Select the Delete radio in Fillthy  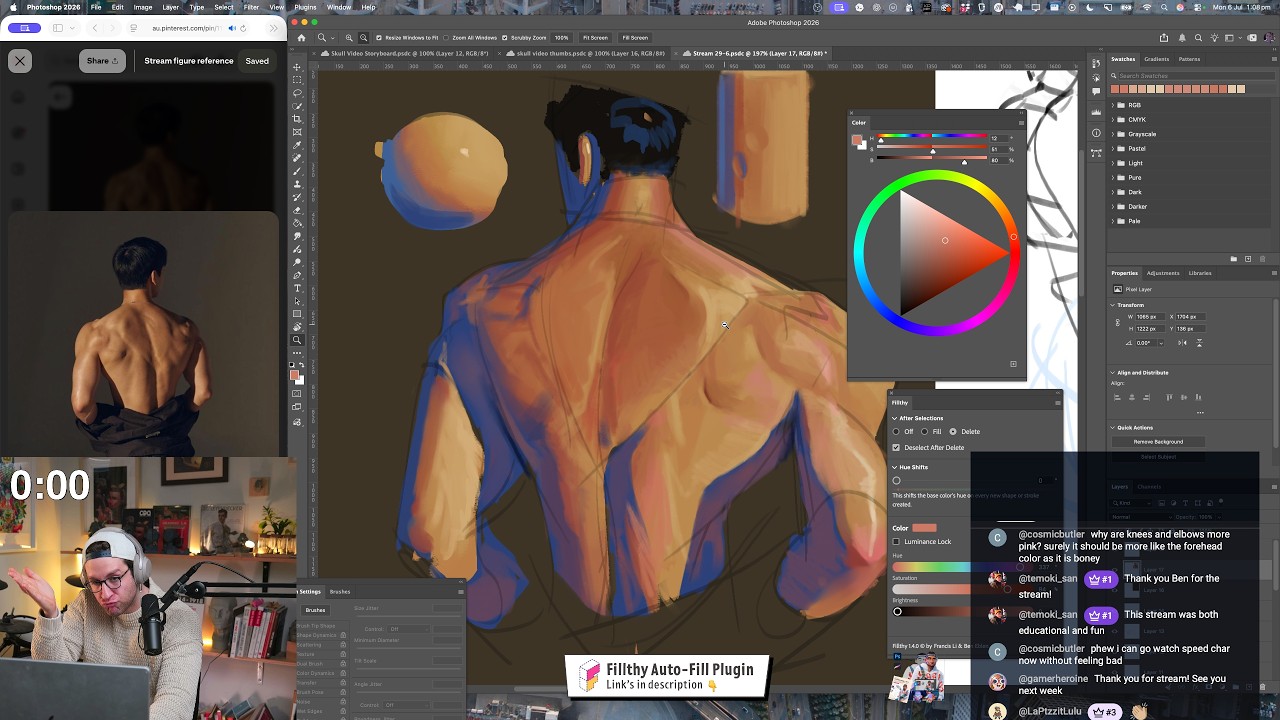953,432
